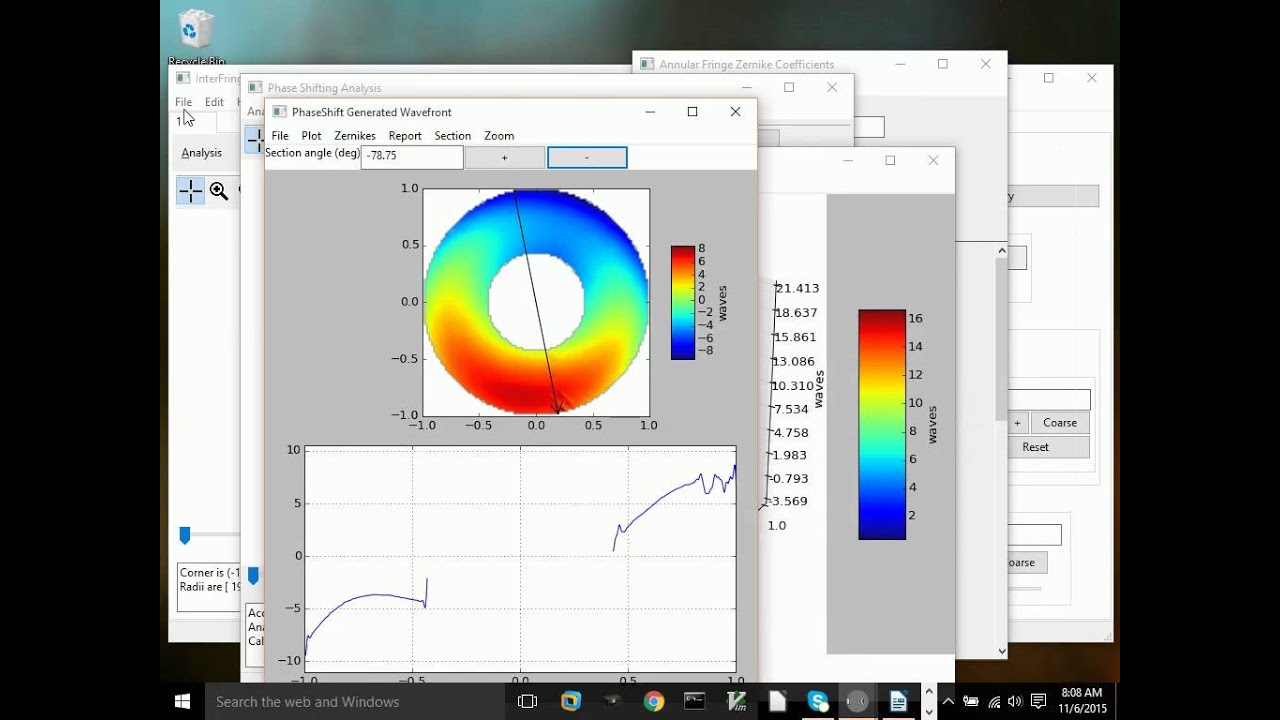Open the Section menu

coord(452,136)
